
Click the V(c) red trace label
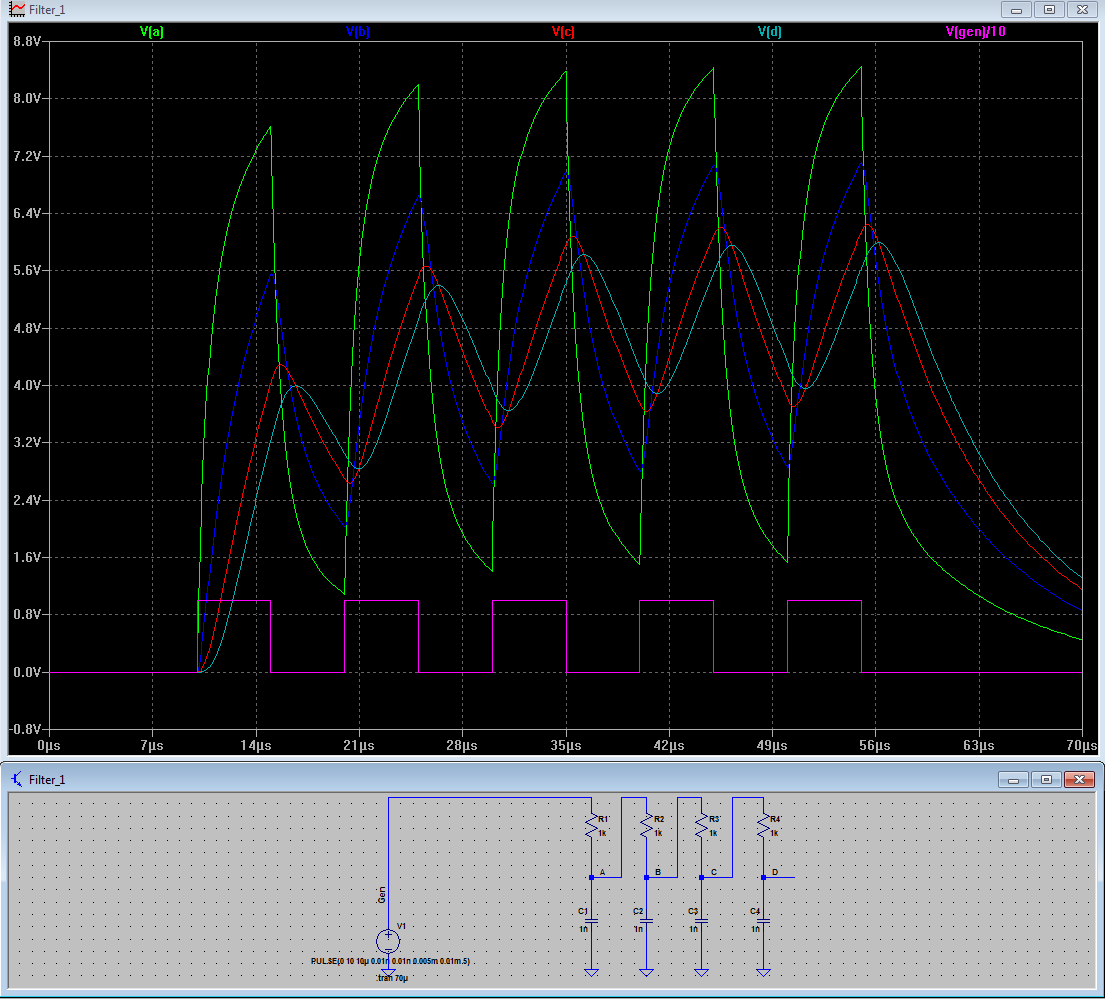point(563,31)
